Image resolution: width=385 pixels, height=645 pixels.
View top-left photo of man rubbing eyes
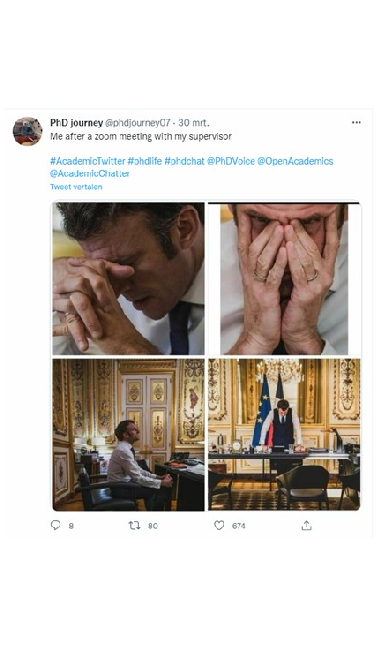click(128, 278)
